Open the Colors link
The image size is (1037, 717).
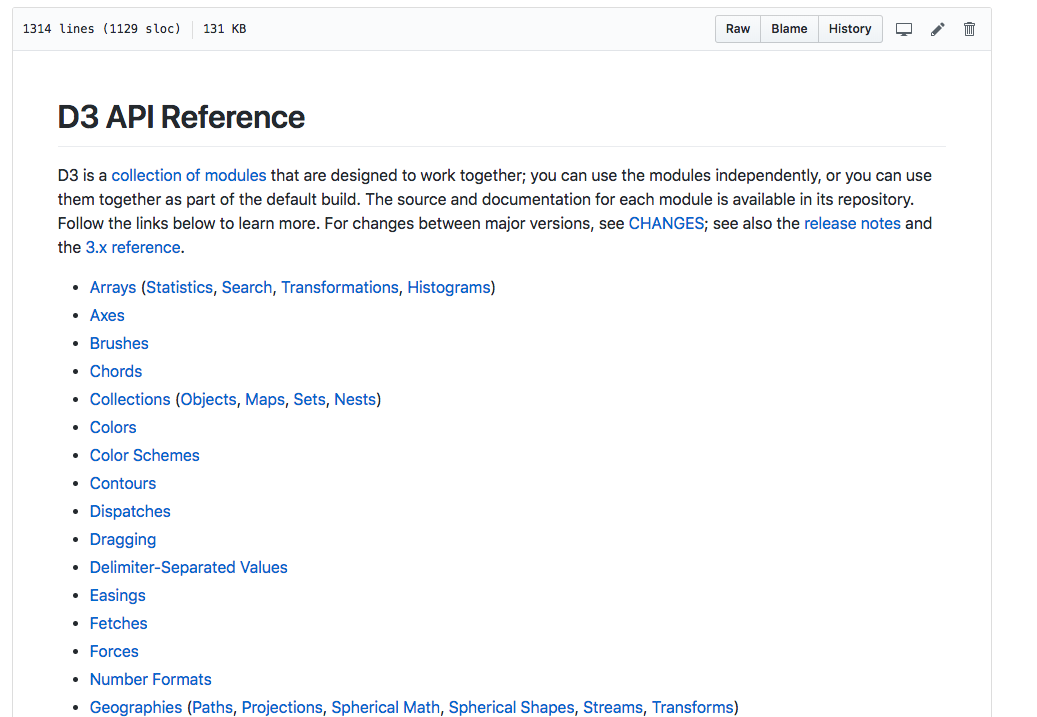tap(113, 427)
